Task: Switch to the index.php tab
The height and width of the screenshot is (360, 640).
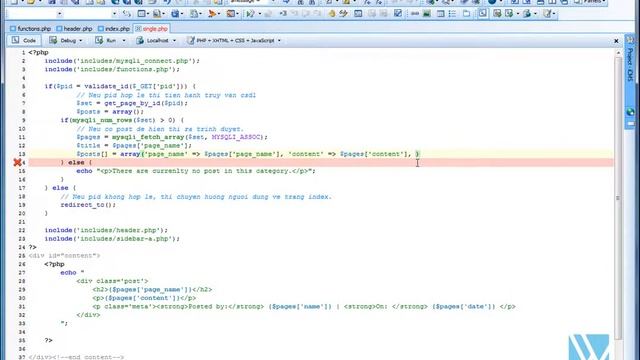Action: 113,29
